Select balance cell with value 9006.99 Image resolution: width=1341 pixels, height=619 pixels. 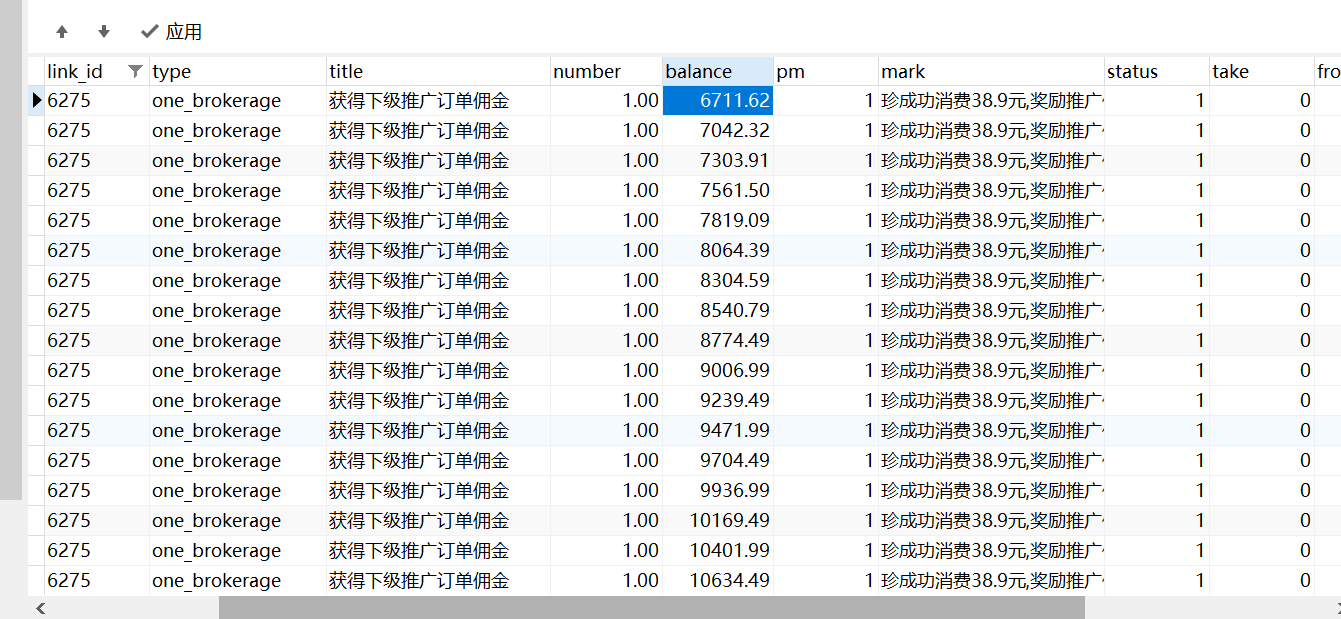pyautogui.click(x=718, y=370)
